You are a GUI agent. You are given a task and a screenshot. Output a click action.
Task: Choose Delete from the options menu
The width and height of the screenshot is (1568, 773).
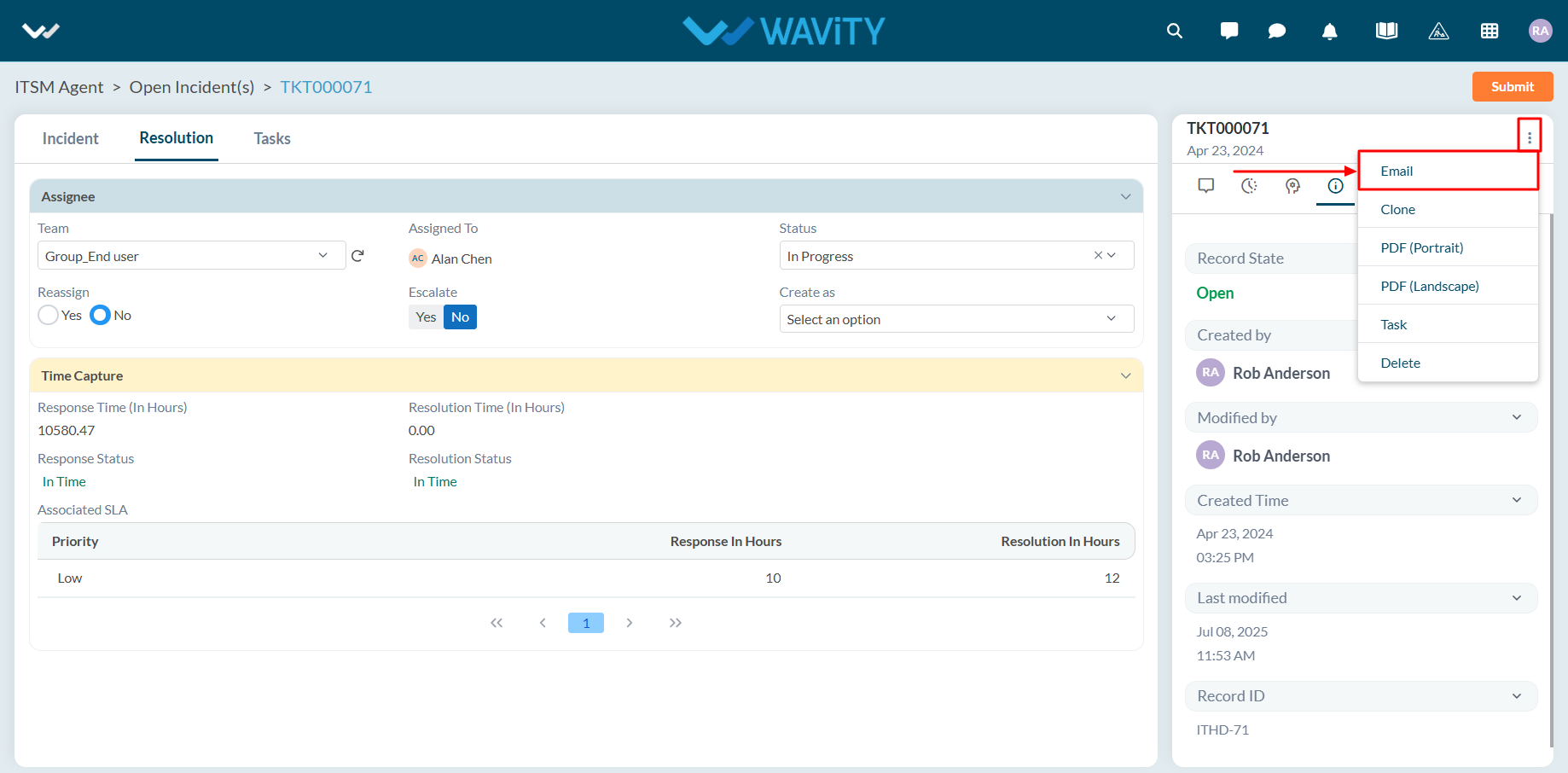(1448, 363)
